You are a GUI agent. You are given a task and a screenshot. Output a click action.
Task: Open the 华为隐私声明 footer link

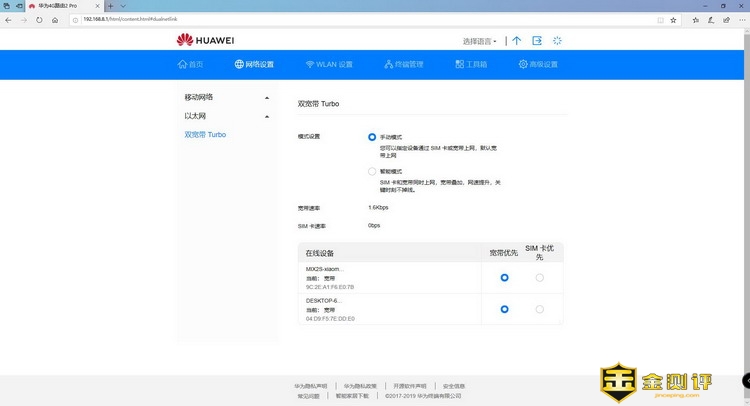310,385
